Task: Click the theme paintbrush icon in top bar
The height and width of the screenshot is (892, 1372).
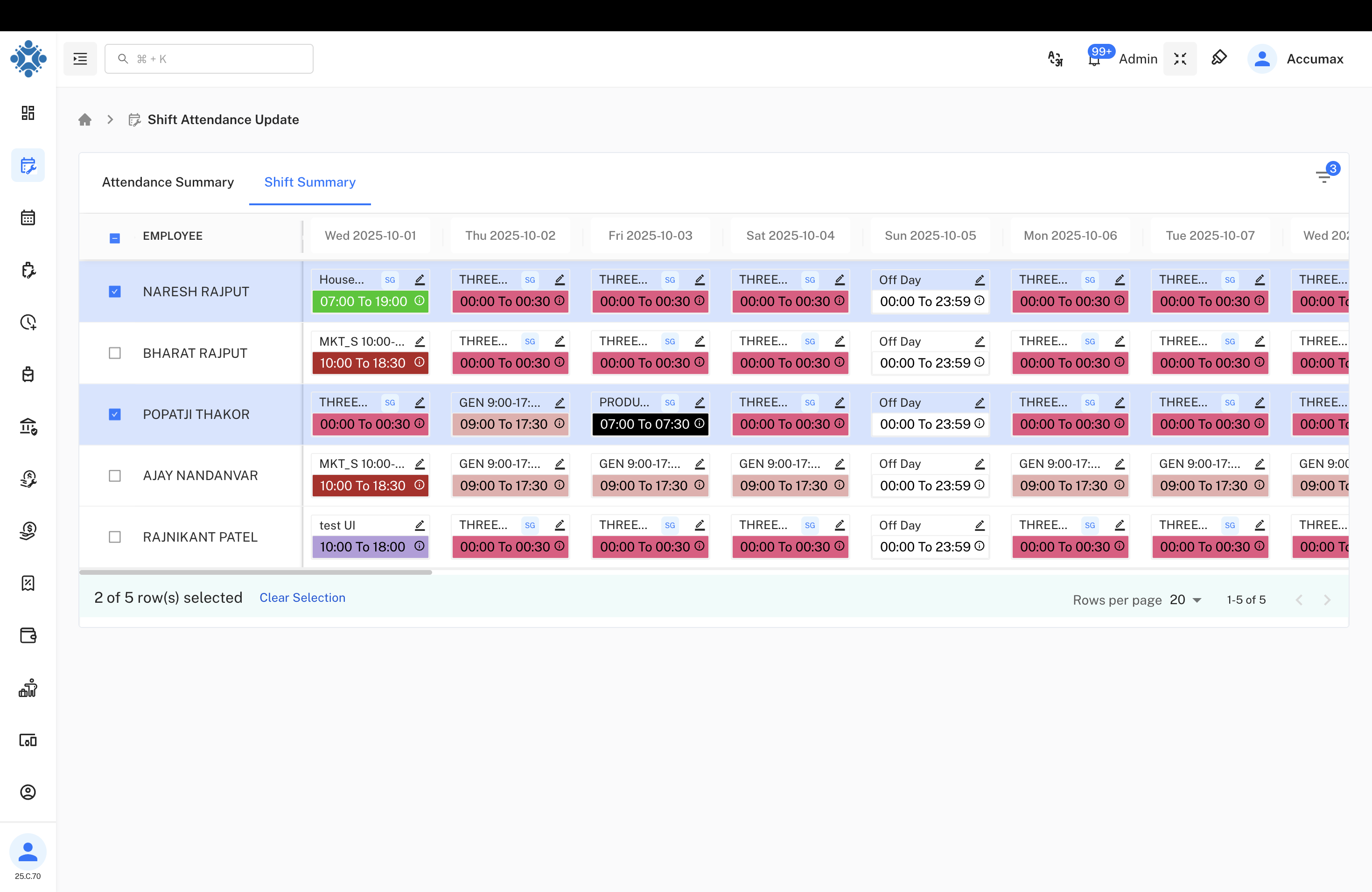Action: 1219,58
